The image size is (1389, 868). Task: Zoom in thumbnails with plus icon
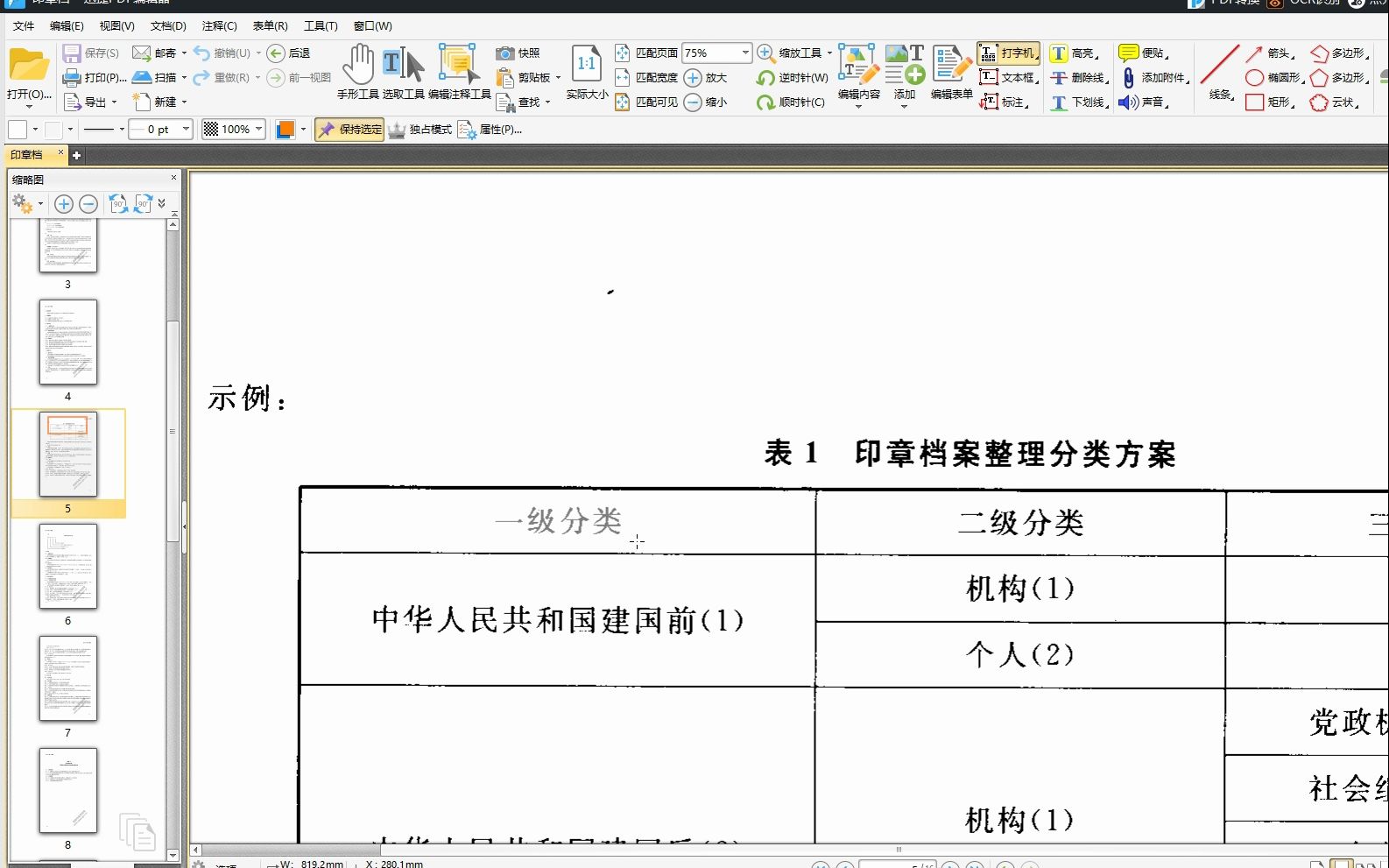63,205
